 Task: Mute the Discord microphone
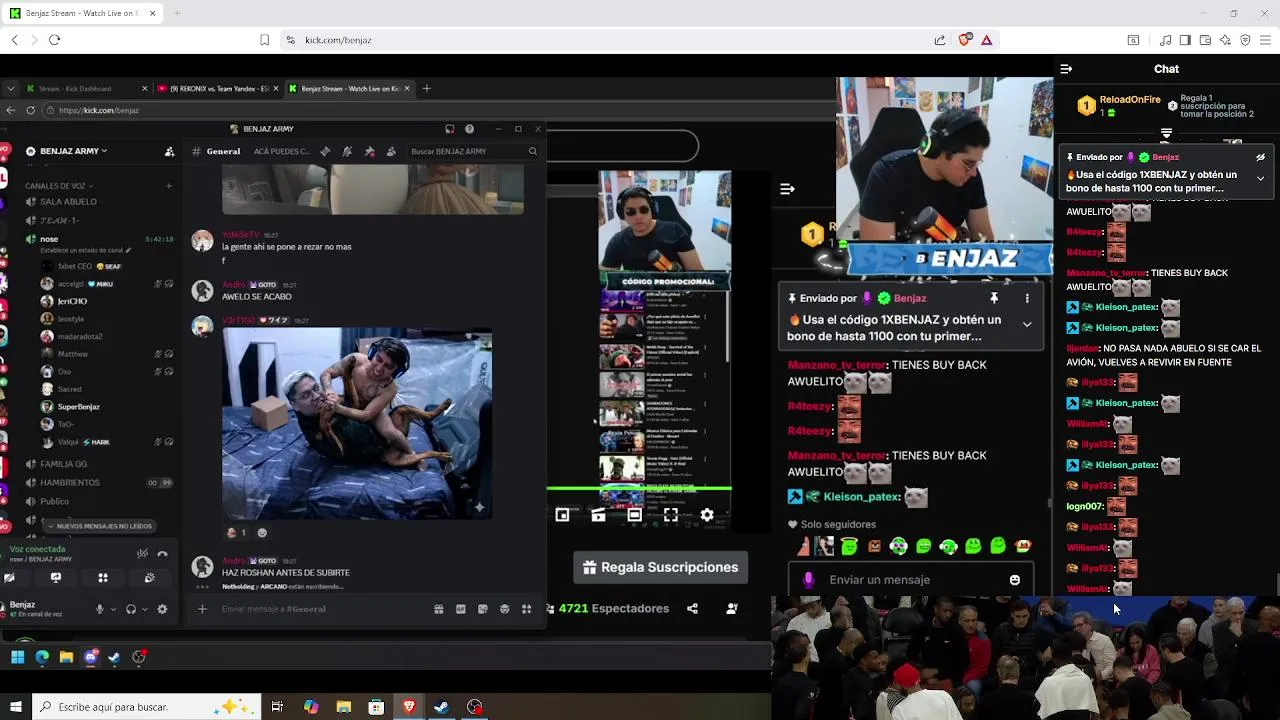point(99,609)
